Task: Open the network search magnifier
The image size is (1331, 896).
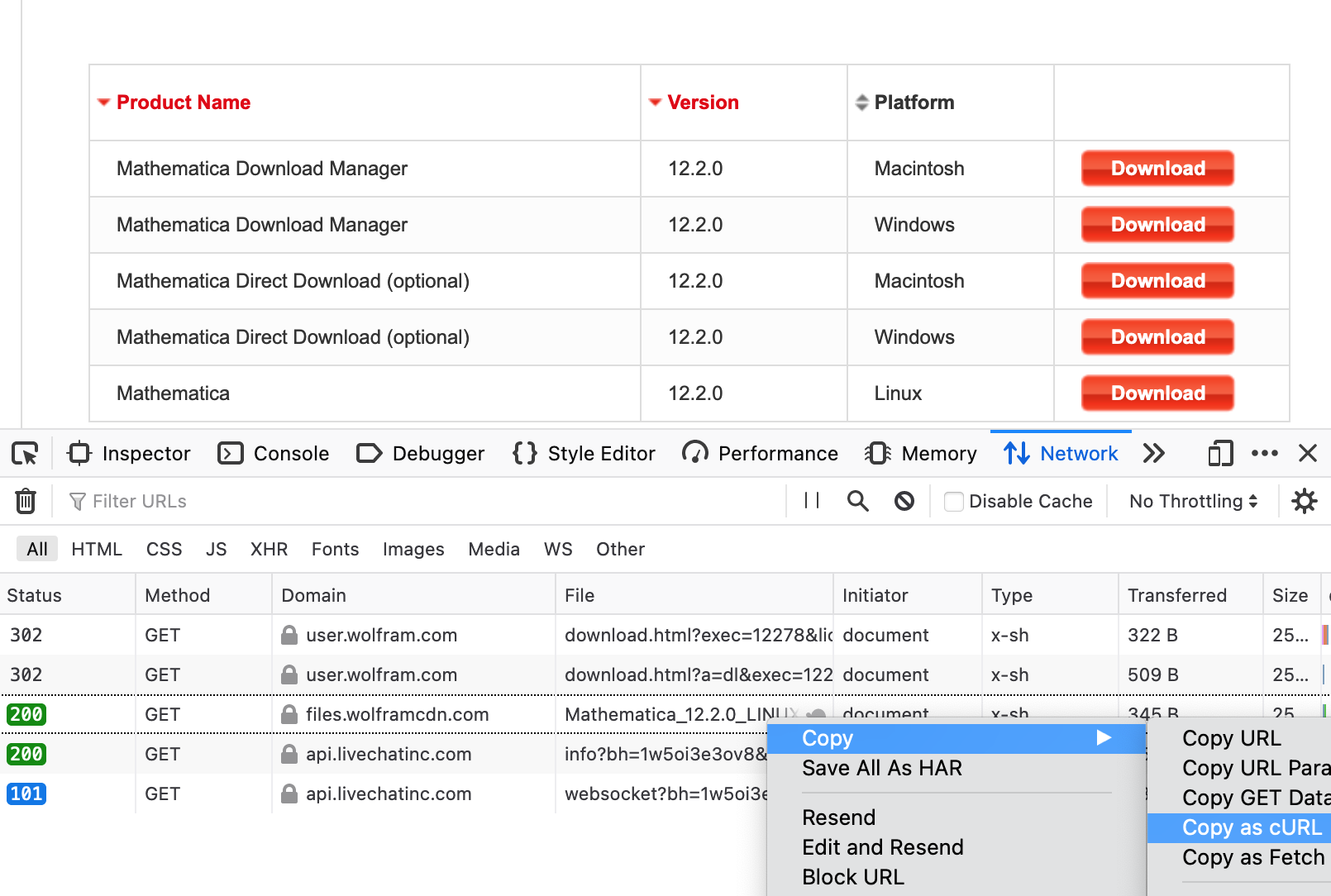Action: click(x=857, y=501)
